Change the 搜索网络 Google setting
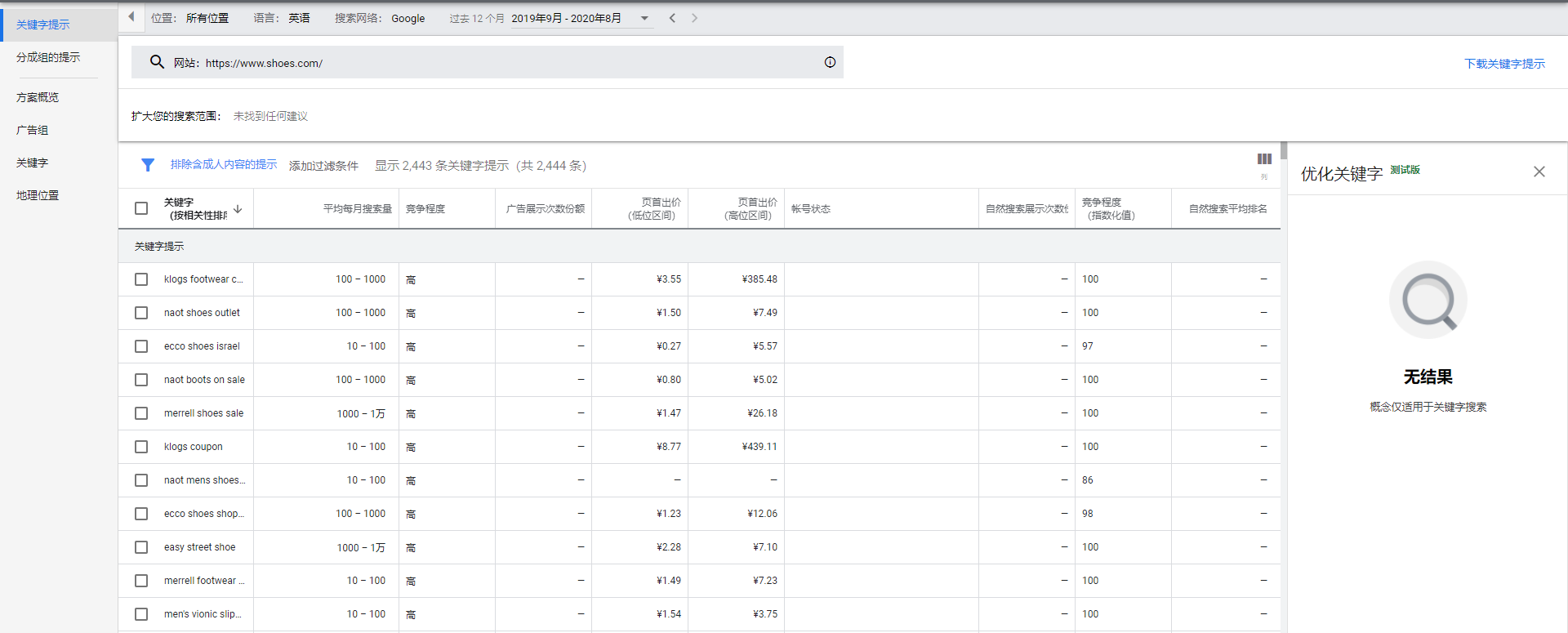The width and height of the screenshot is (1568, 633). 380,18
